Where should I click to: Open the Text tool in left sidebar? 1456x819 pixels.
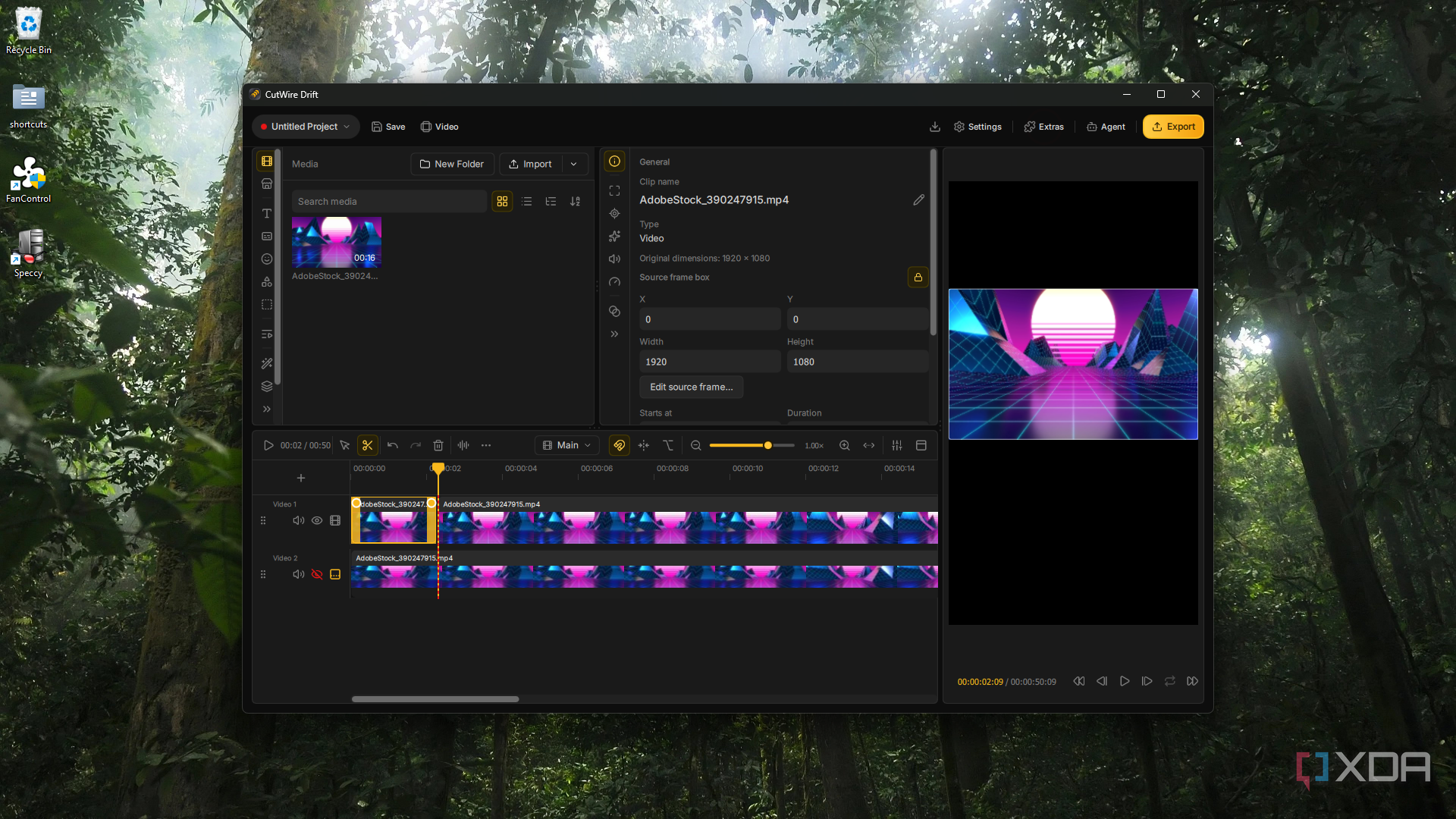267,213
